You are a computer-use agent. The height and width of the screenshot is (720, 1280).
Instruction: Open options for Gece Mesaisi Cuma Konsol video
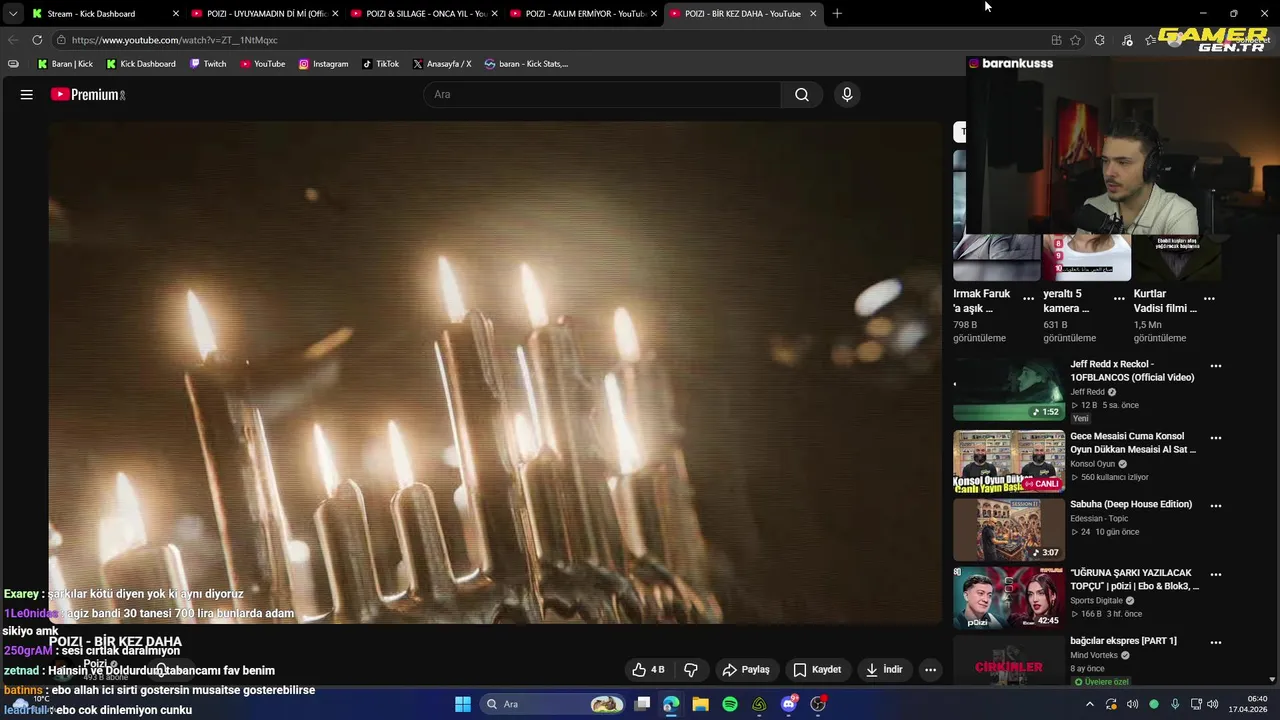coord(1216,438)
